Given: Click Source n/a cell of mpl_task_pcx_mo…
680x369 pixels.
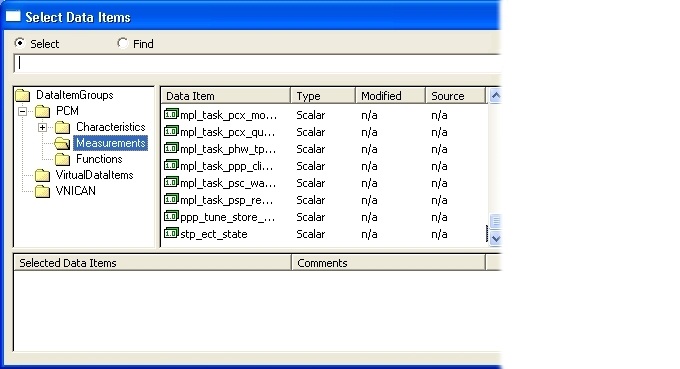Looking at the screenshot, I should [x=439, y=115].
